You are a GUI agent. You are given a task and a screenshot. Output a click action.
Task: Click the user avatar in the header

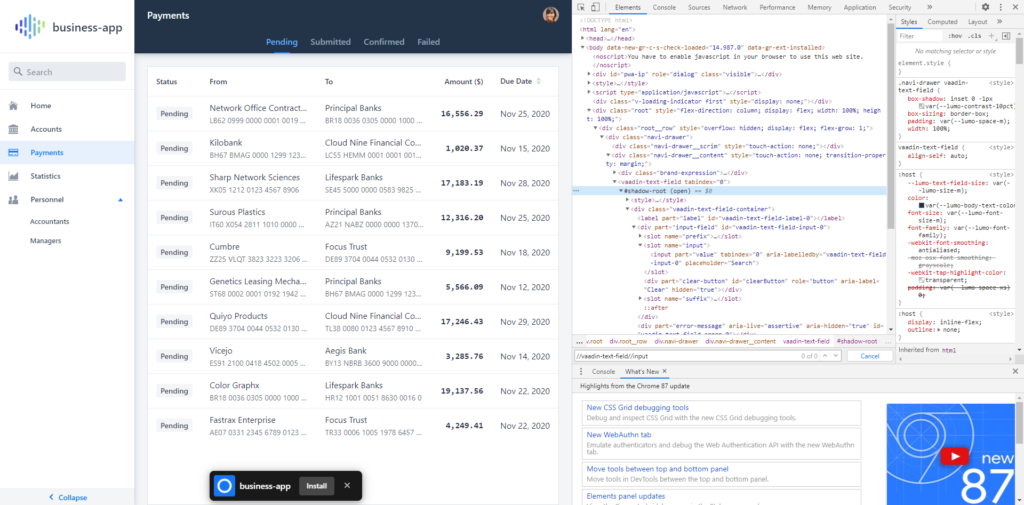pos(550,15)
